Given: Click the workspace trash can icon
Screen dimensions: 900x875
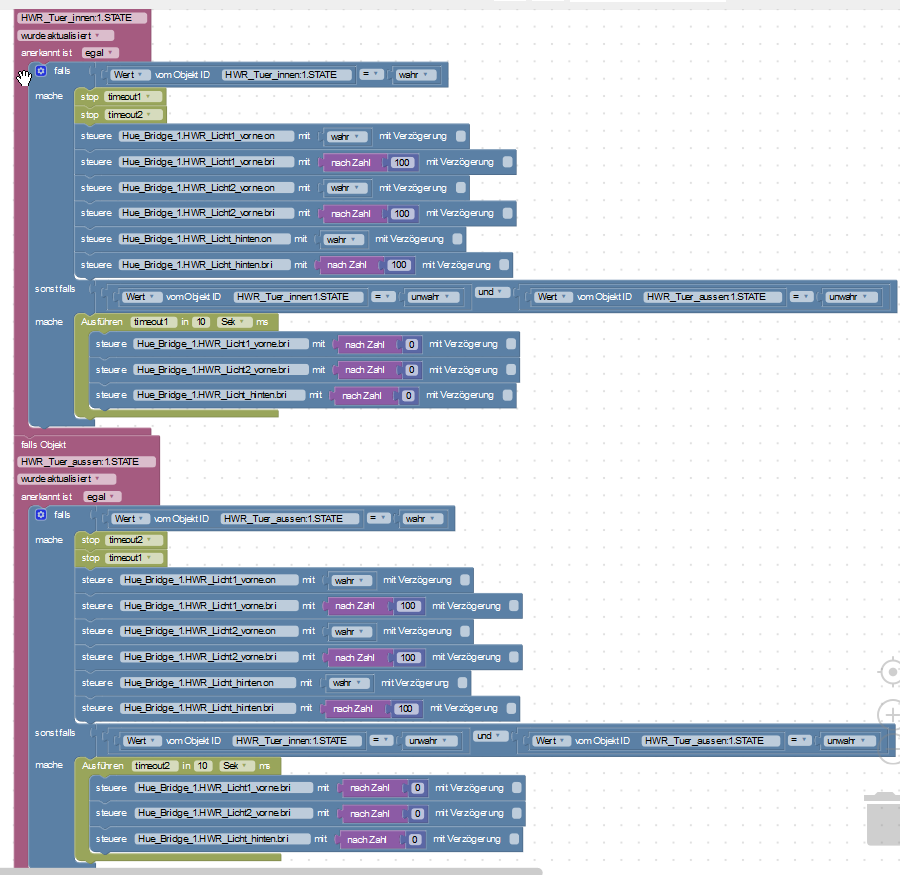Looking at the screenshot, I should pyautogui.click(x=883, y=819).
